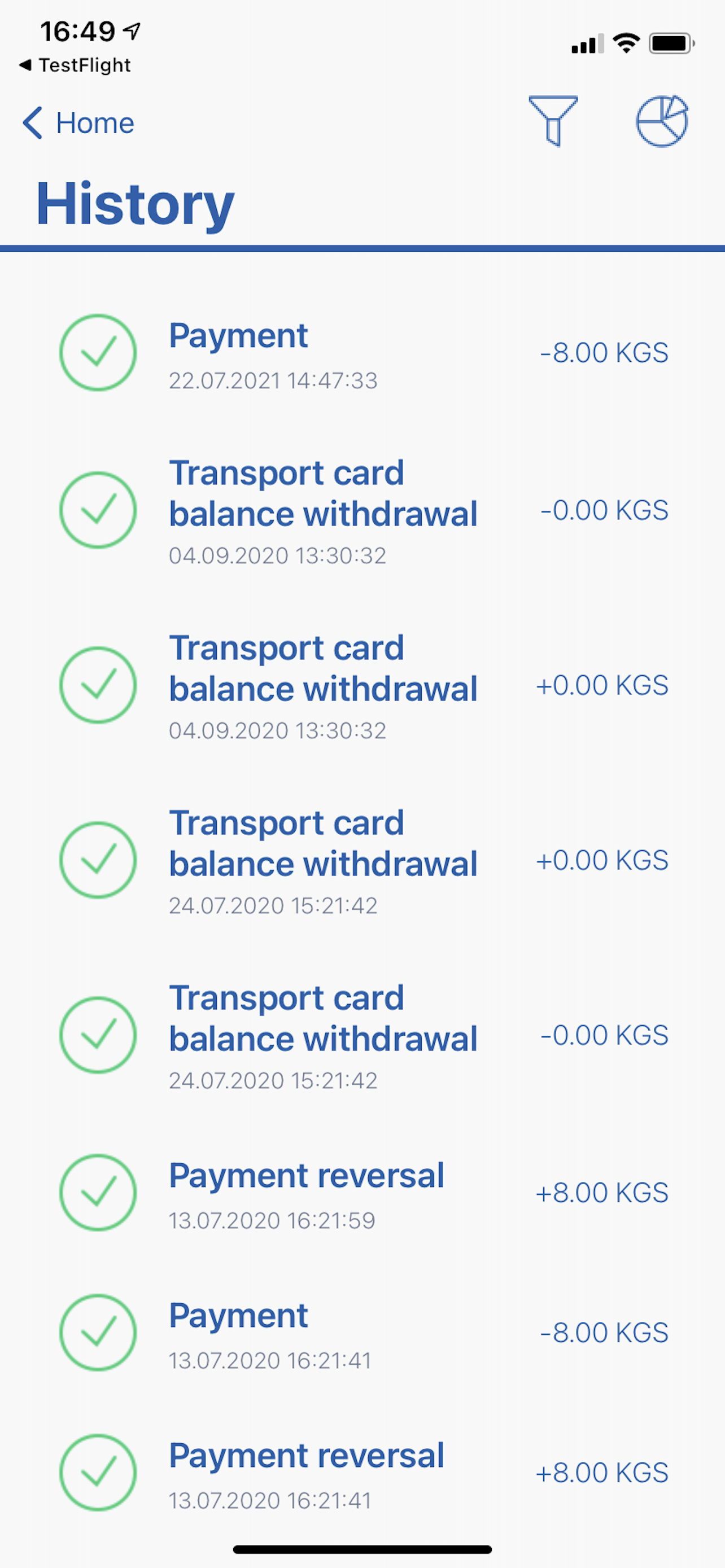
Task: Tap the back chevron beside Home
Action: pyautogui.click(x=32, y=123)
